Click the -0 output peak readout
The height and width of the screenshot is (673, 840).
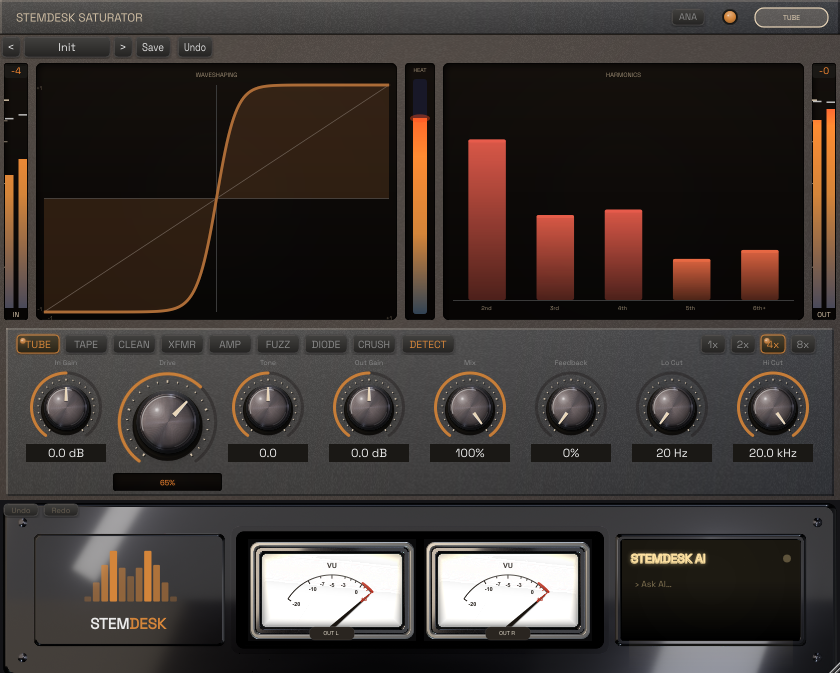[824, 71]
